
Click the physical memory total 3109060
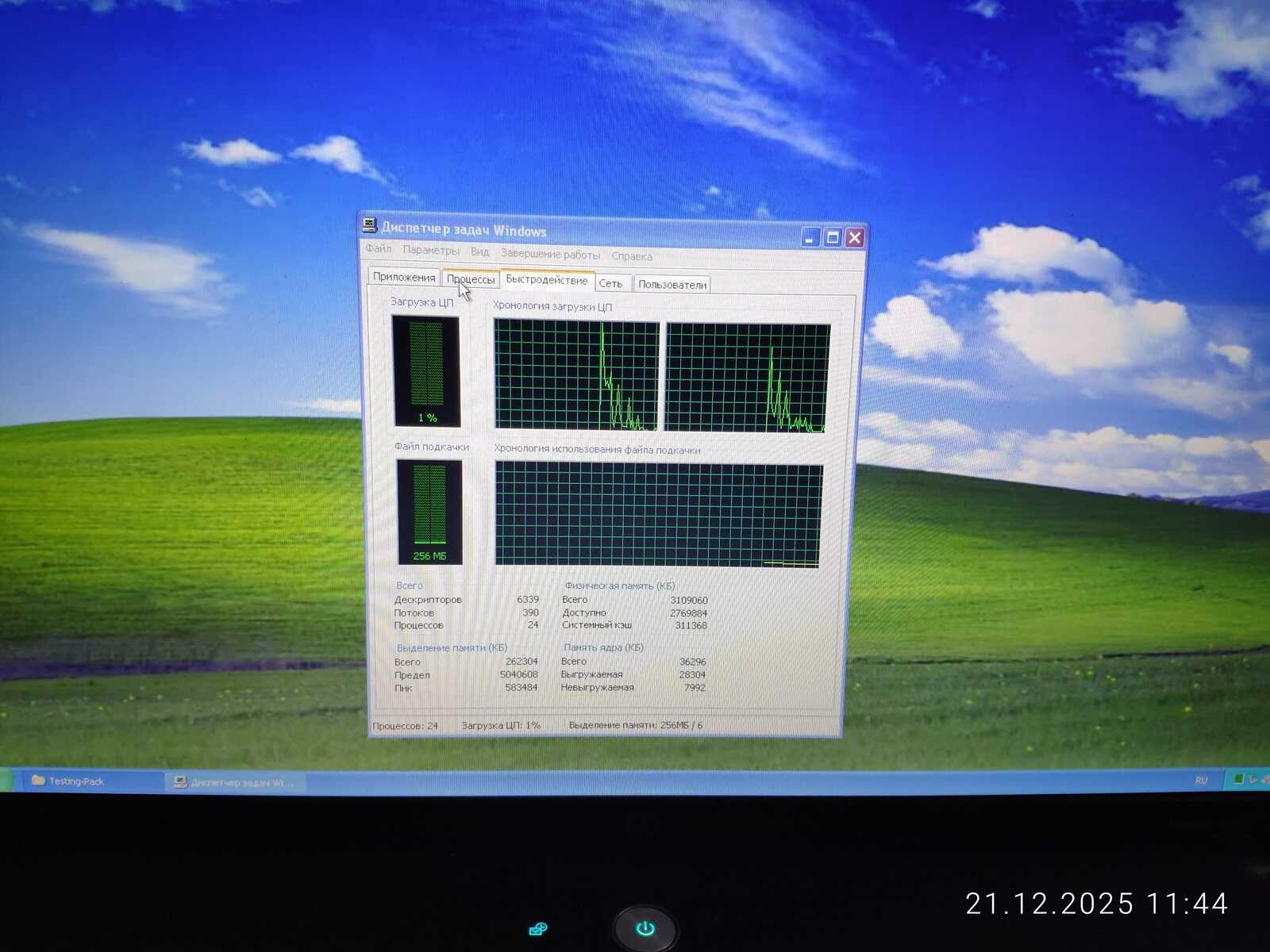tap(688, 601)
